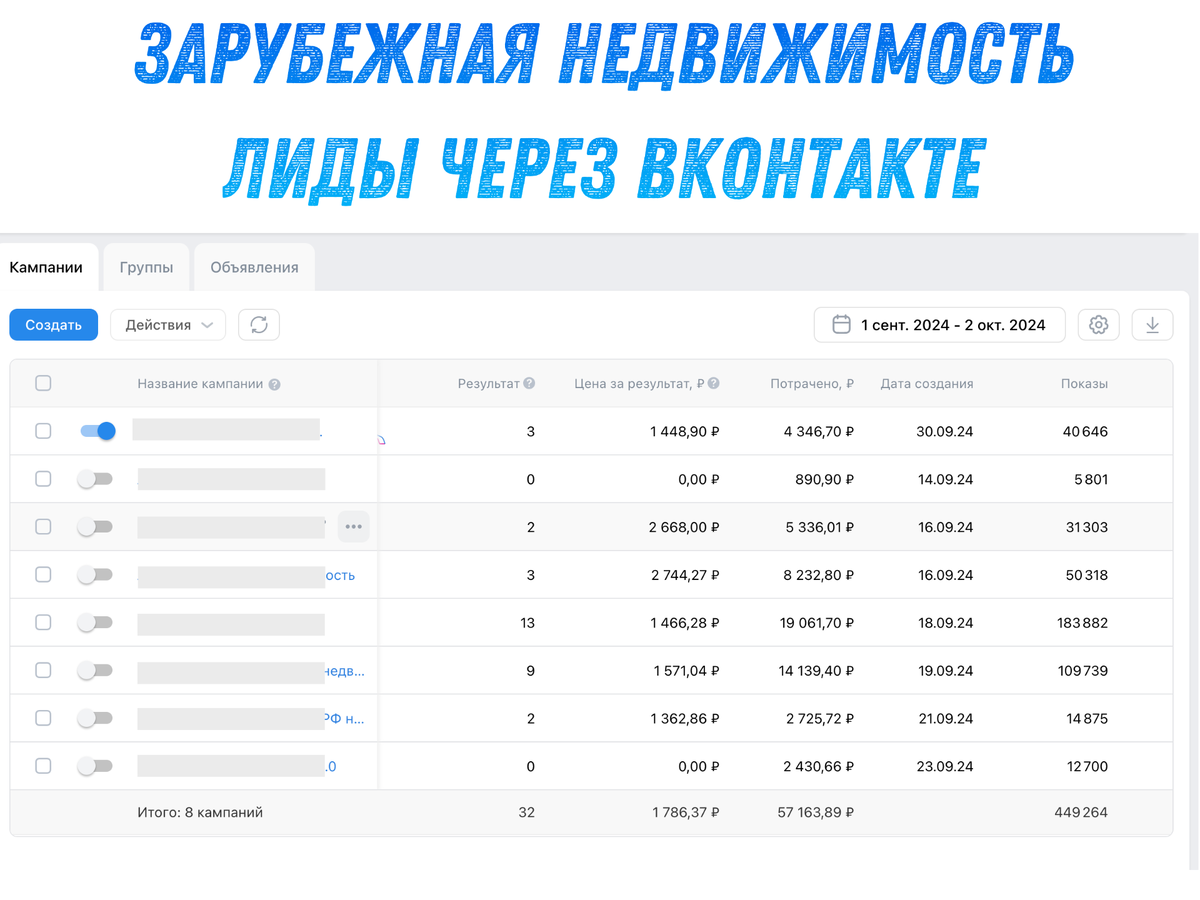This screenshot has height=900, width=1200.
Task: Click the shows cell 40 646
Action: pyautogui.click(x=1085, y=431)
